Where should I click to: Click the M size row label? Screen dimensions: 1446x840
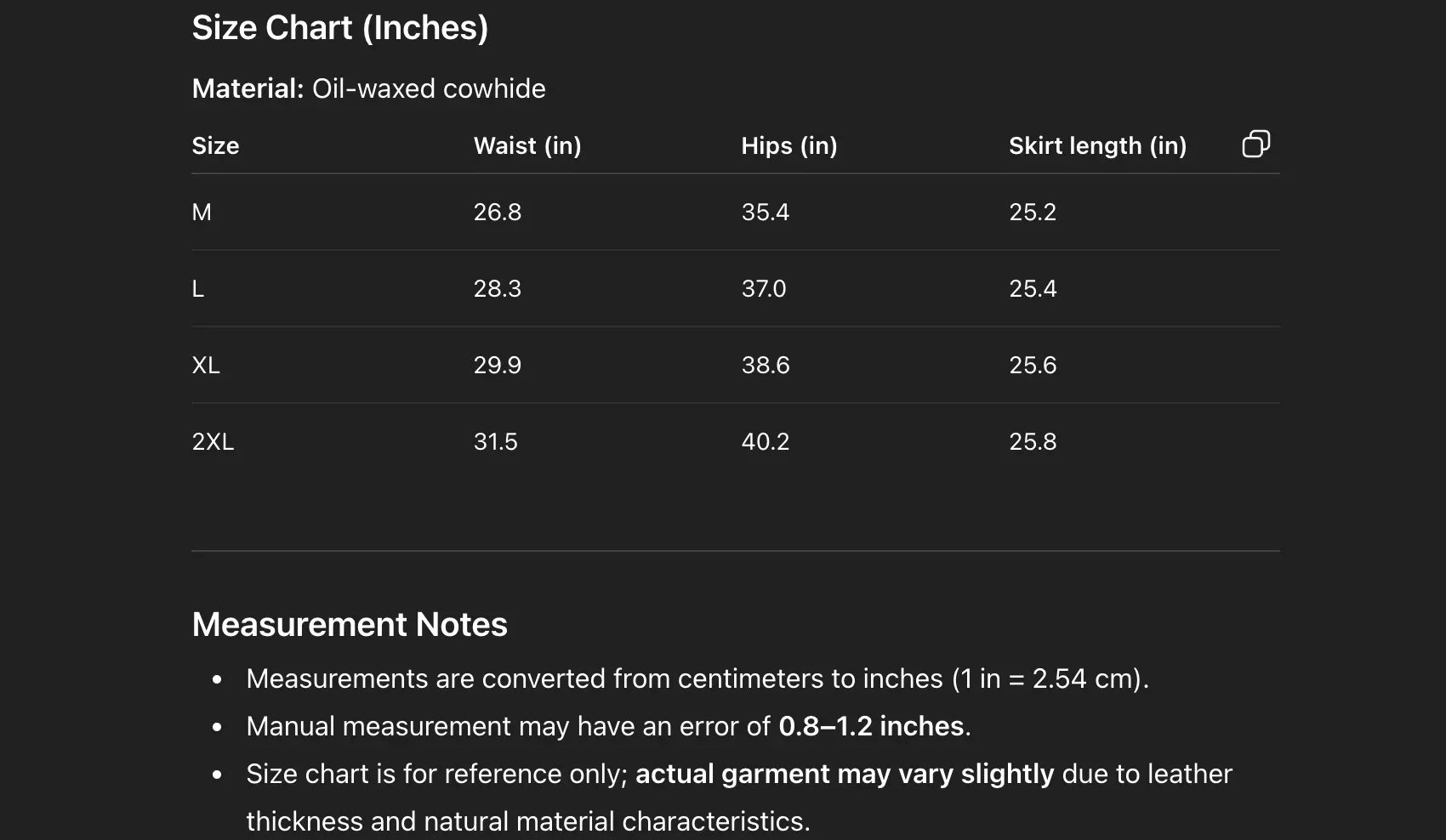(x=202, y=213)
